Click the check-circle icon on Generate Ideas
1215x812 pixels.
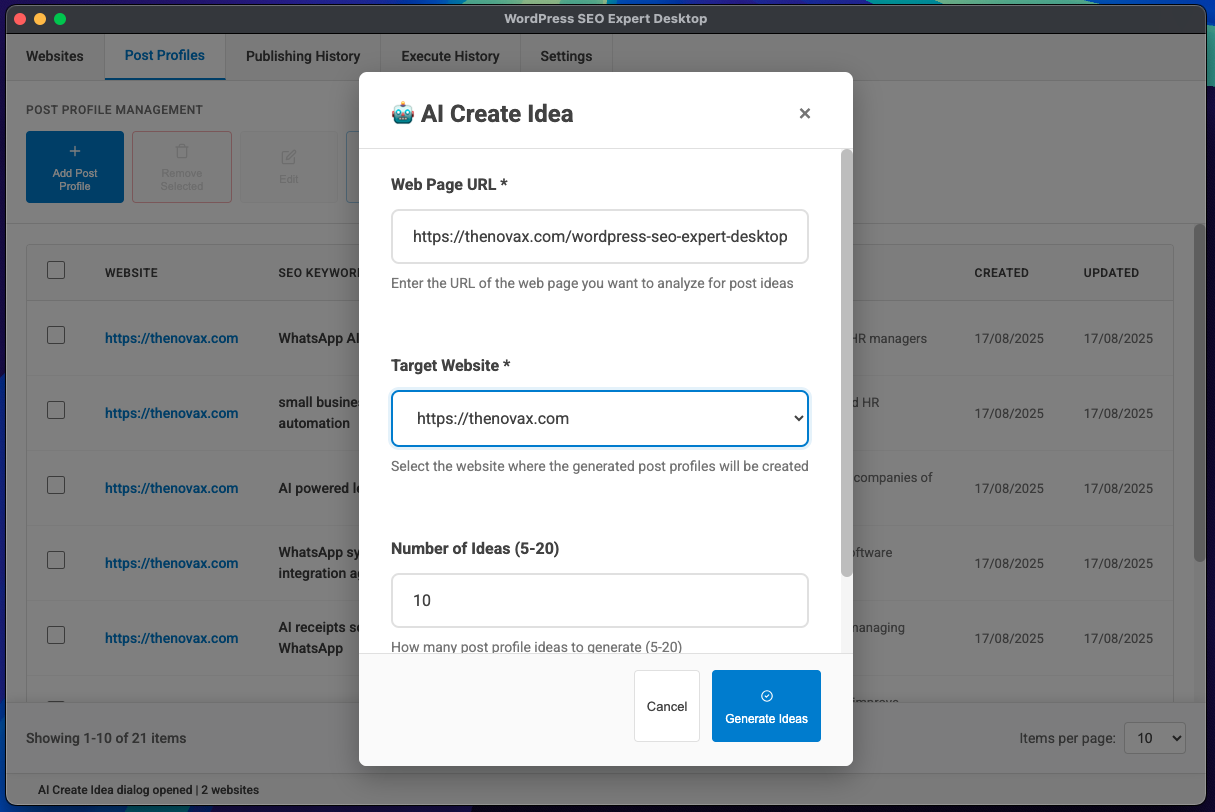pos(767,696)
